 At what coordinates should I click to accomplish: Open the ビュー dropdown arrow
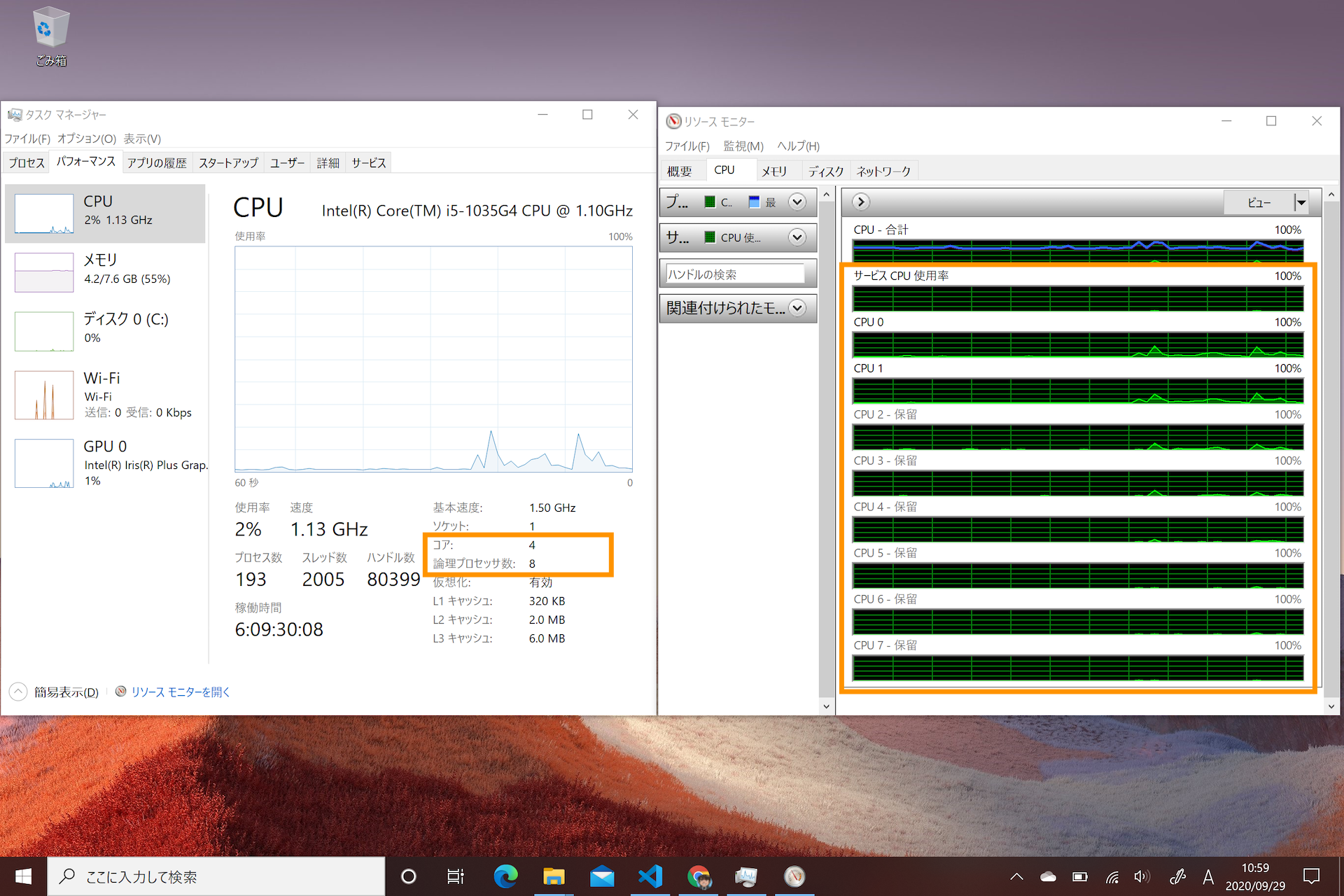[1301, 202]
